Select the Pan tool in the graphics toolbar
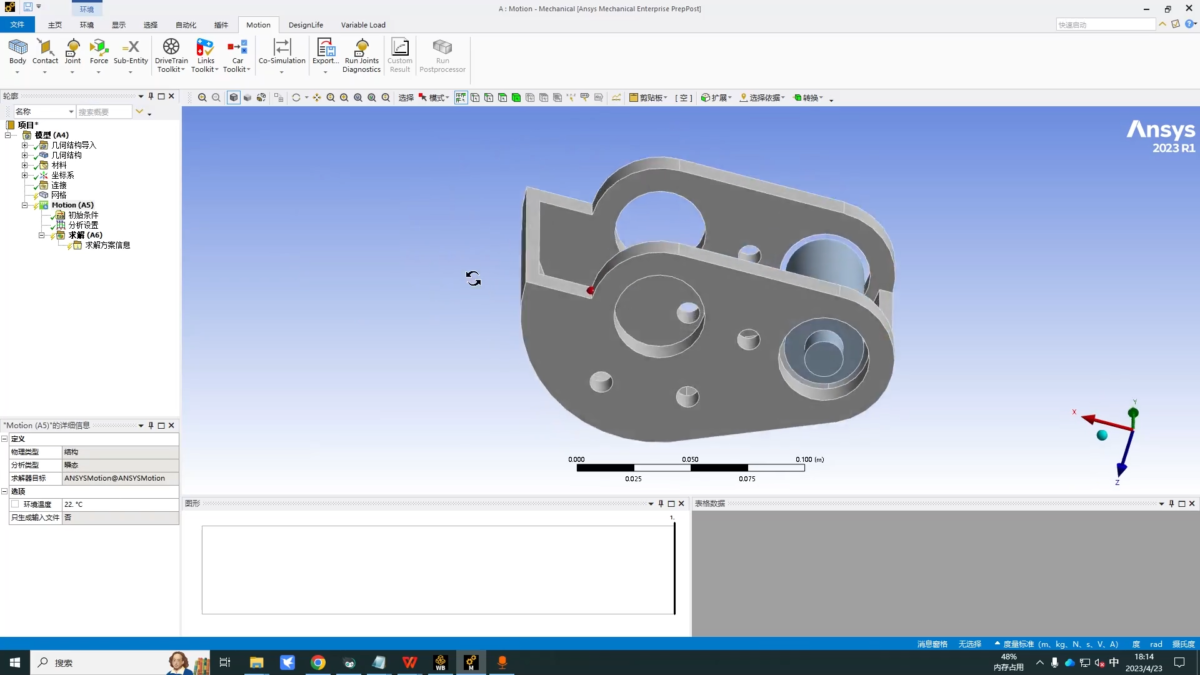 [317, 98]
